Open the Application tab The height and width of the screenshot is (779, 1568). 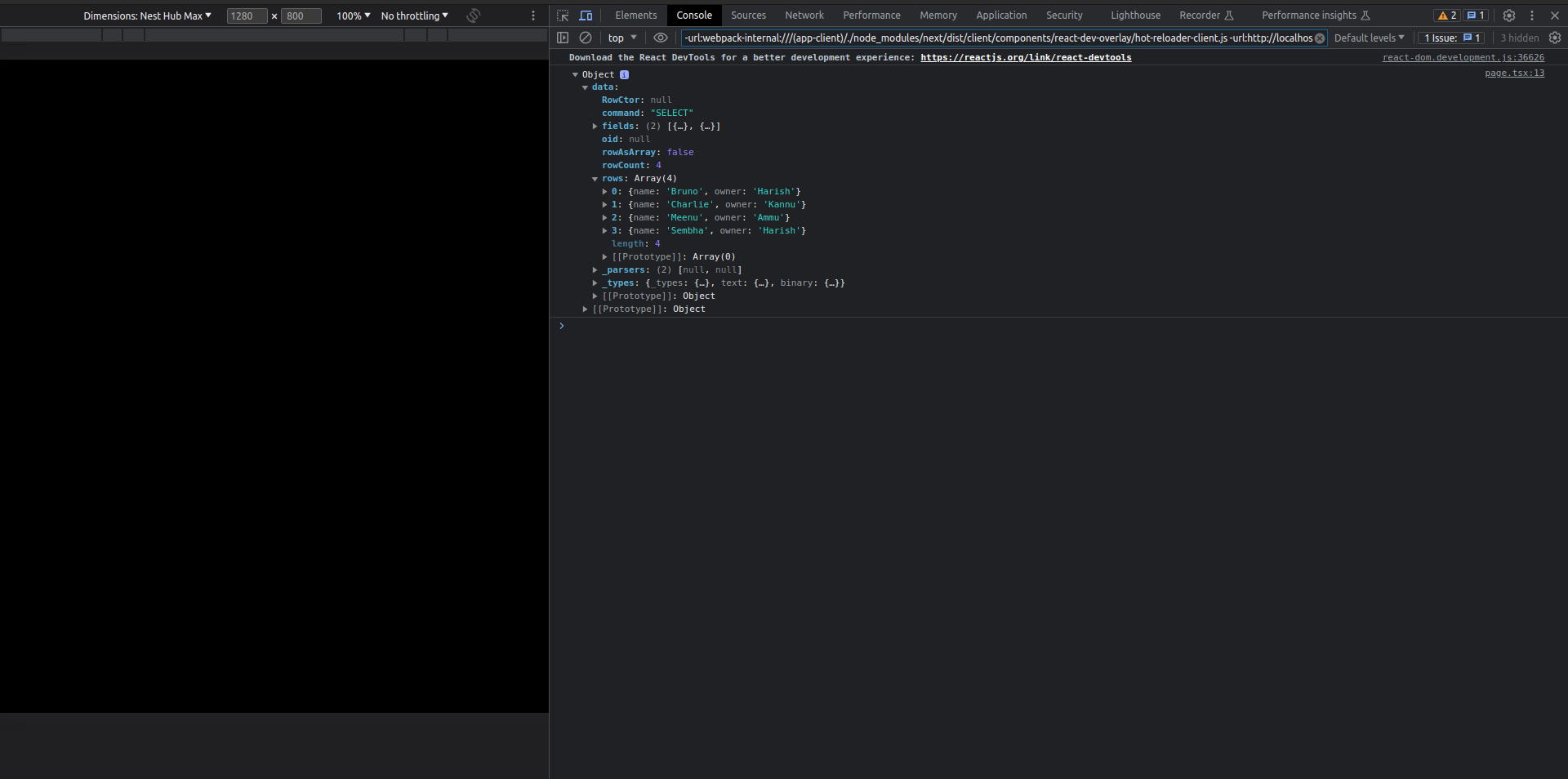pyautogui.click(x=1001, y=16)
